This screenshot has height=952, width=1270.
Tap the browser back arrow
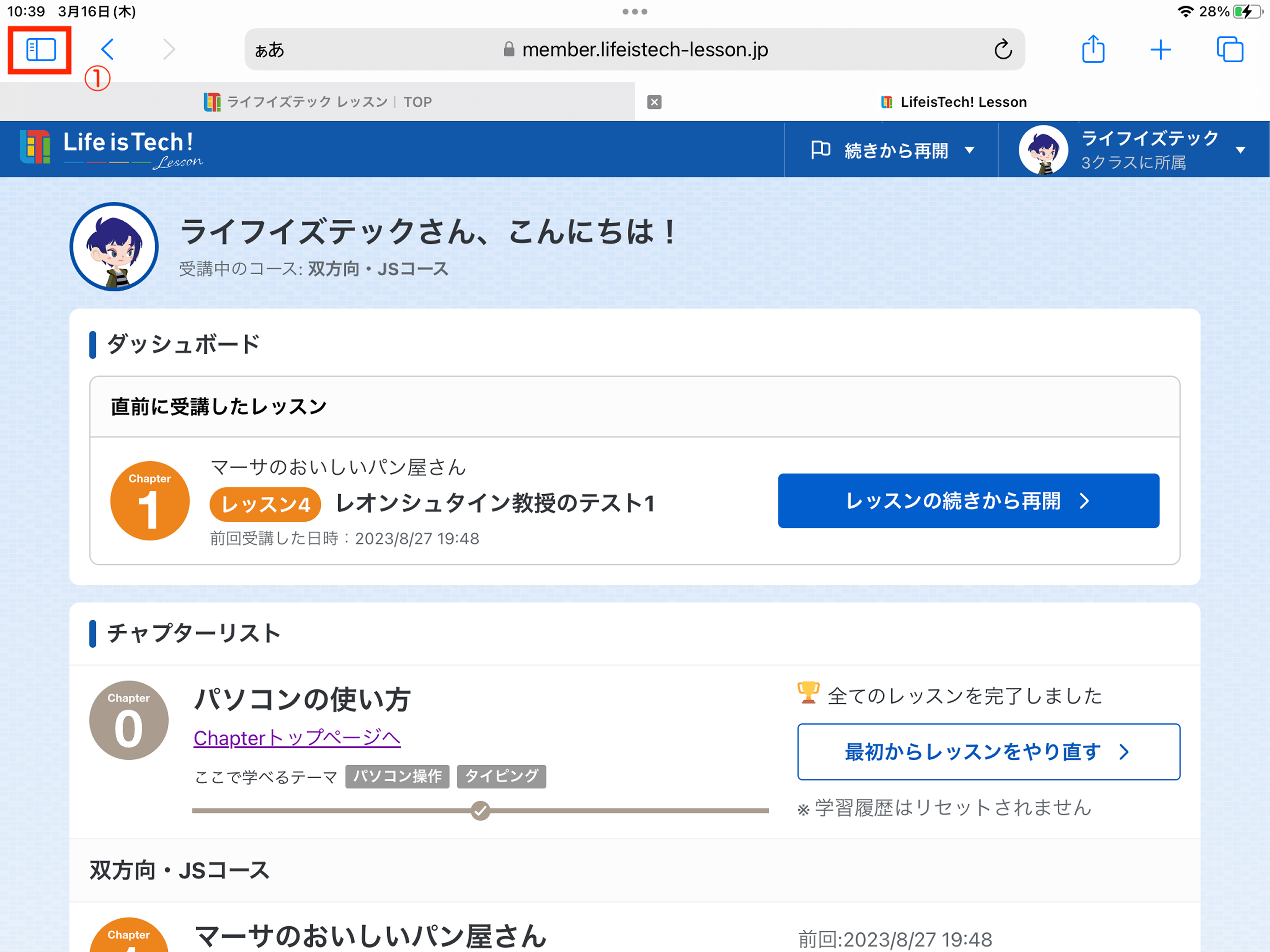pyautogui.click(x=107, y=49)
